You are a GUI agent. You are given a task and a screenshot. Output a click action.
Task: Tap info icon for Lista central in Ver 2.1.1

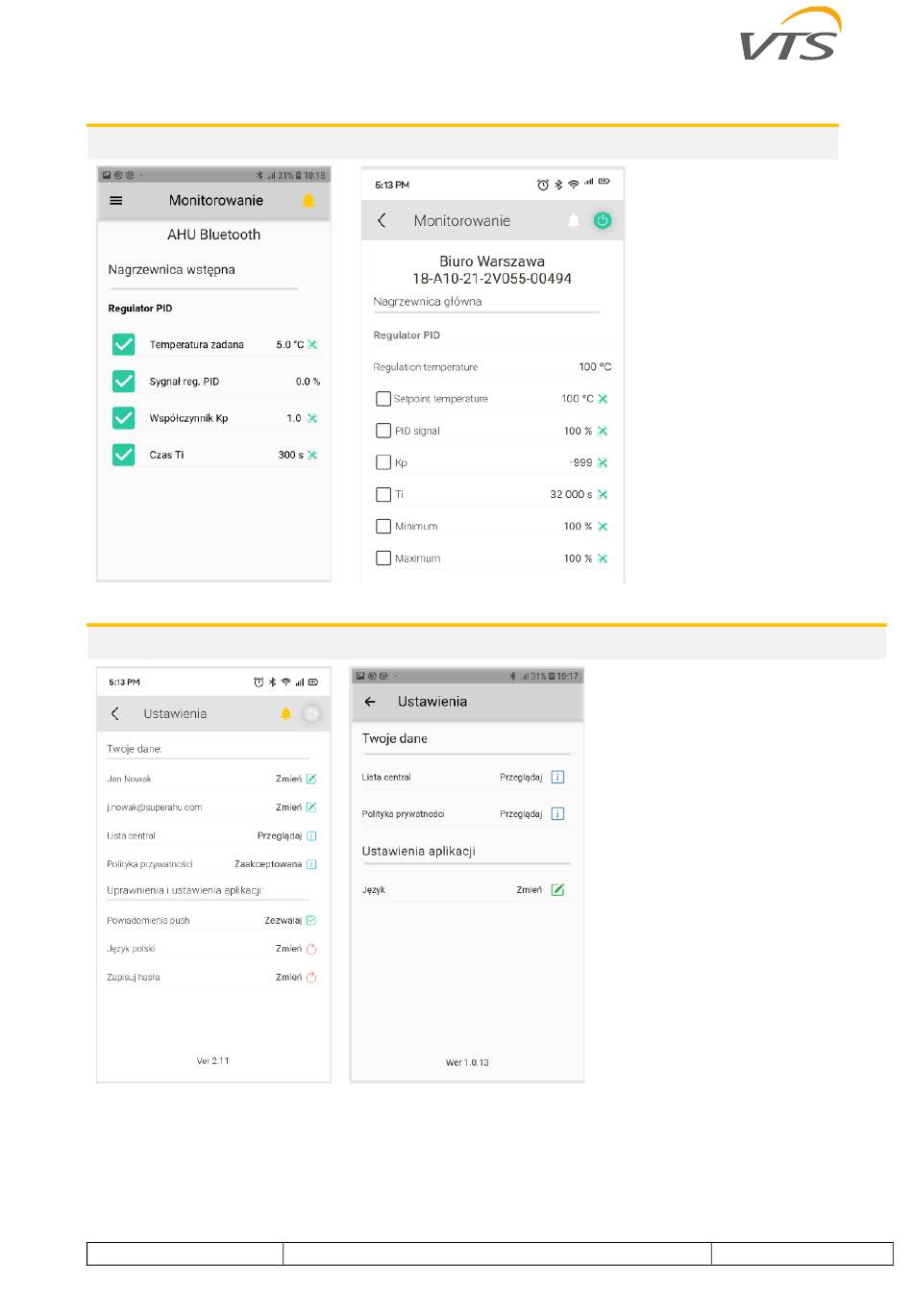coord(311,836)
